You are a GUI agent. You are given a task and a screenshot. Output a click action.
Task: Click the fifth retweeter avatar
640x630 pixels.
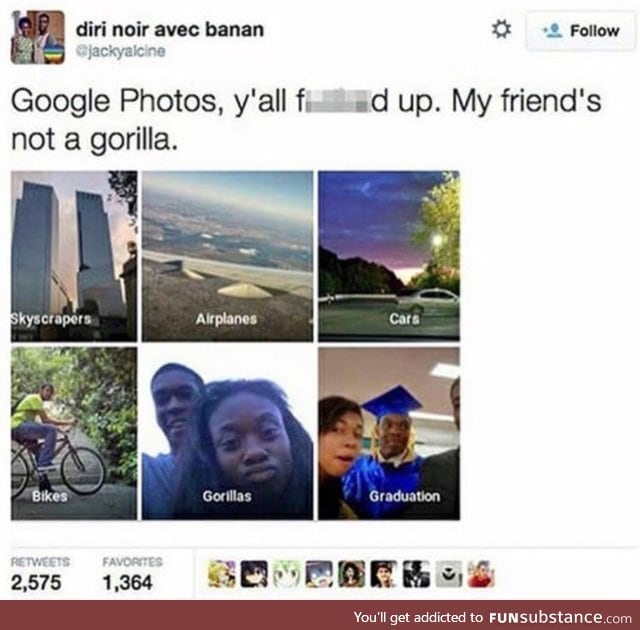pyautogui.click(x=351, y=574)
